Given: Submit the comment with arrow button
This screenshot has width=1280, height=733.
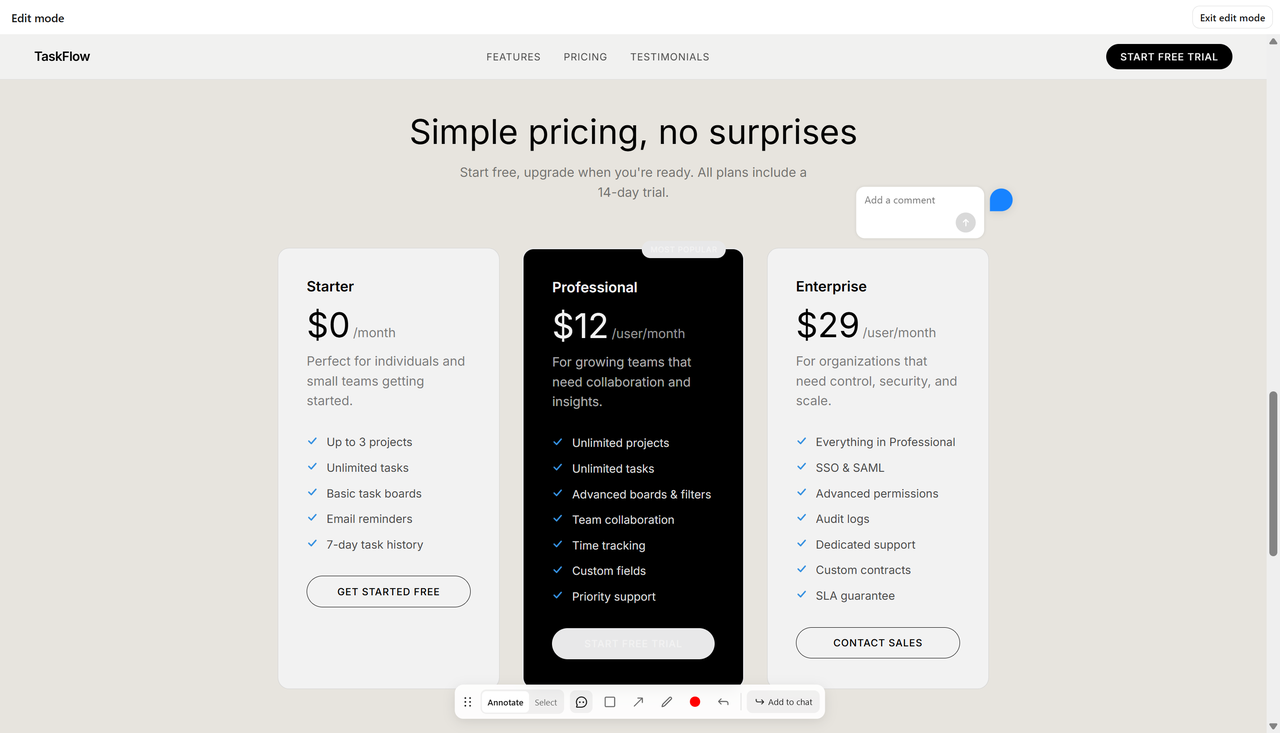Looking at the screenshot, I should (965, 222).
